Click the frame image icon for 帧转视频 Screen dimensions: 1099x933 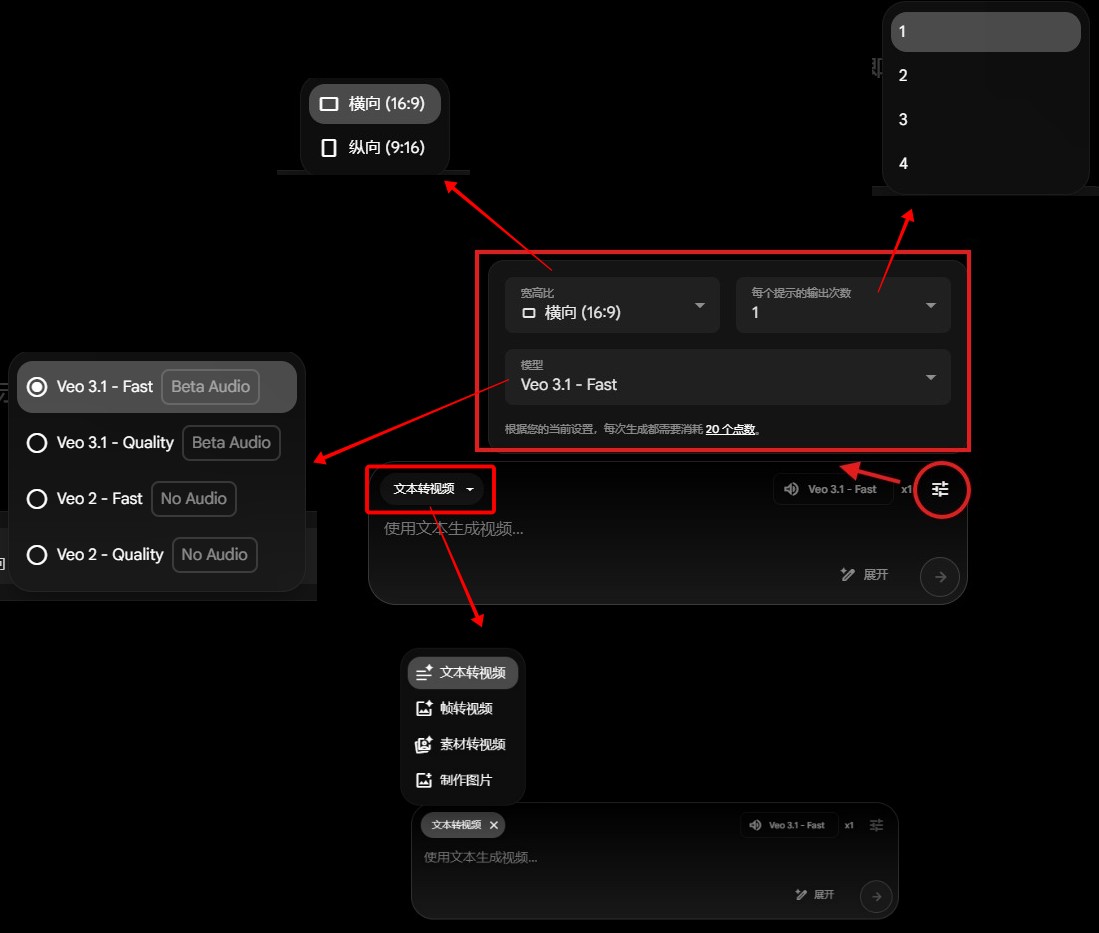click(x=423, y=709)
